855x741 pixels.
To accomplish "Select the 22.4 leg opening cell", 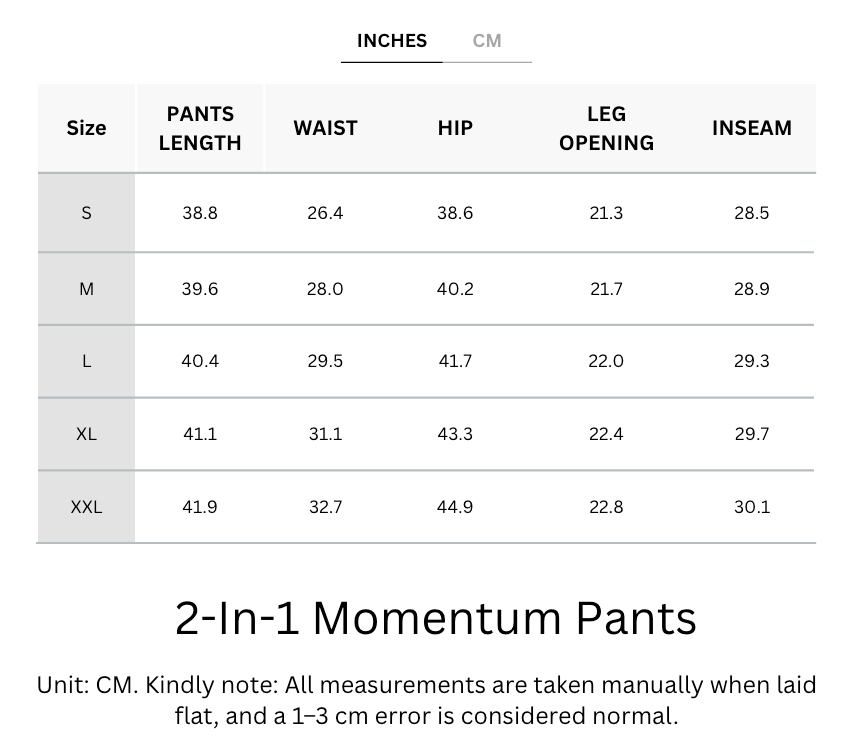I will pyautogui.click(x=606, y=434).
